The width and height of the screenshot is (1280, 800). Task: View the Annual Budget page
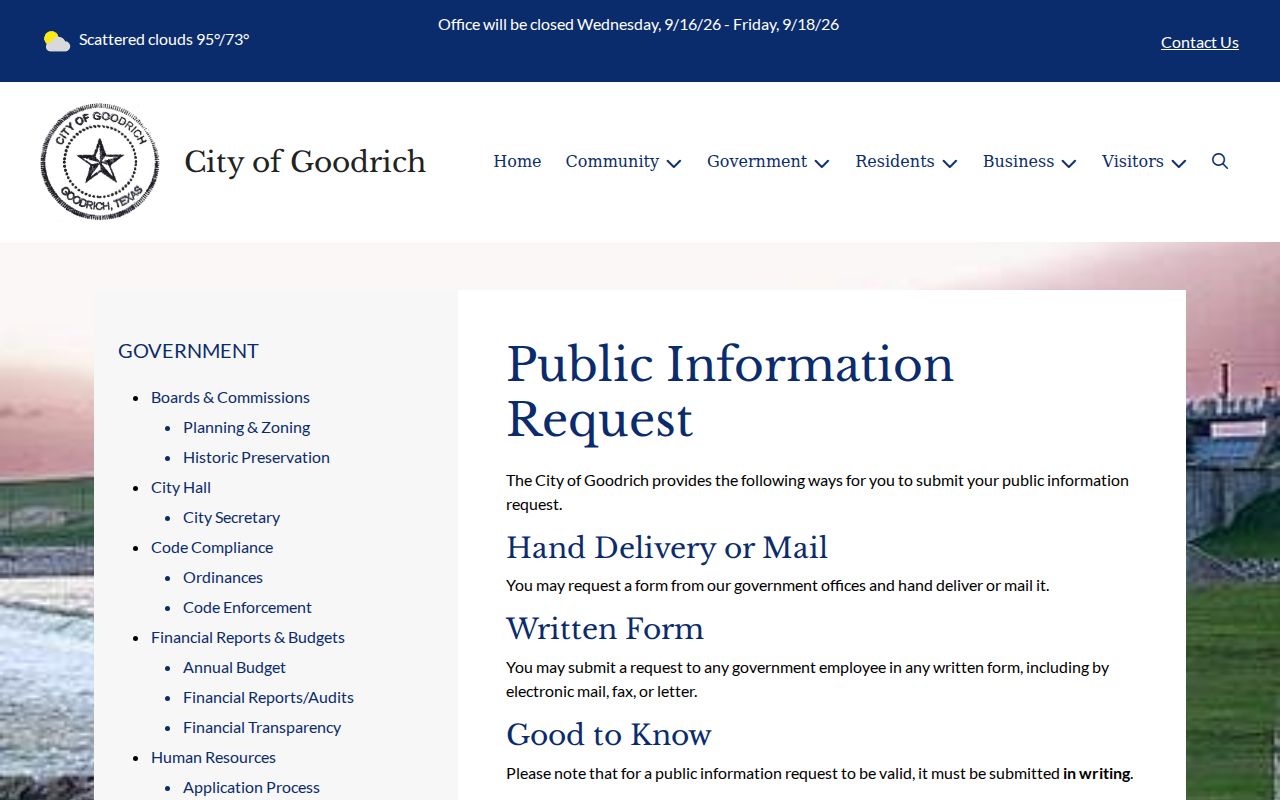click(234, 667)
